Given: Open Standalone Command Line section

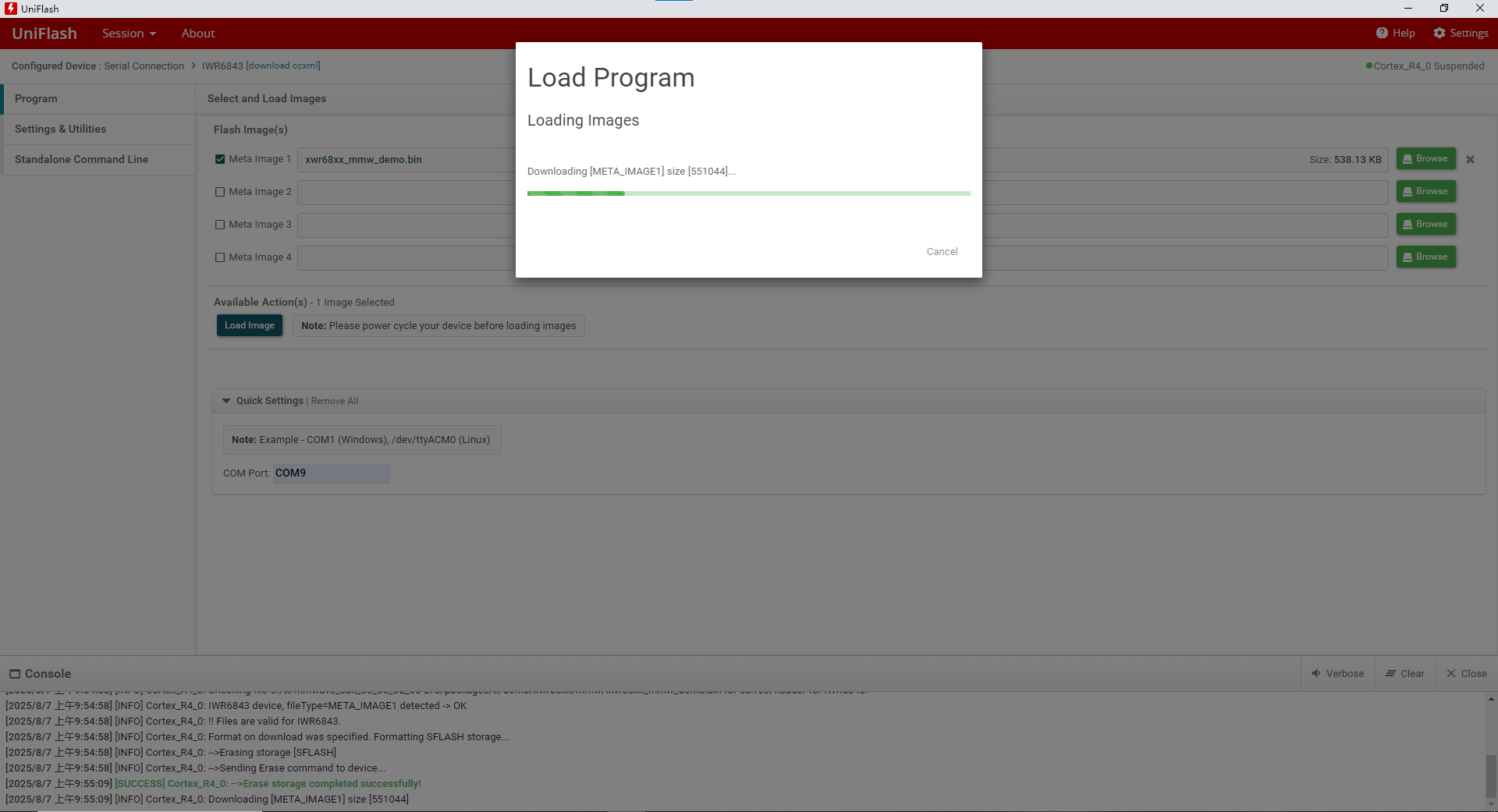Looking at the screenshot, I should (x=99, y=160).
